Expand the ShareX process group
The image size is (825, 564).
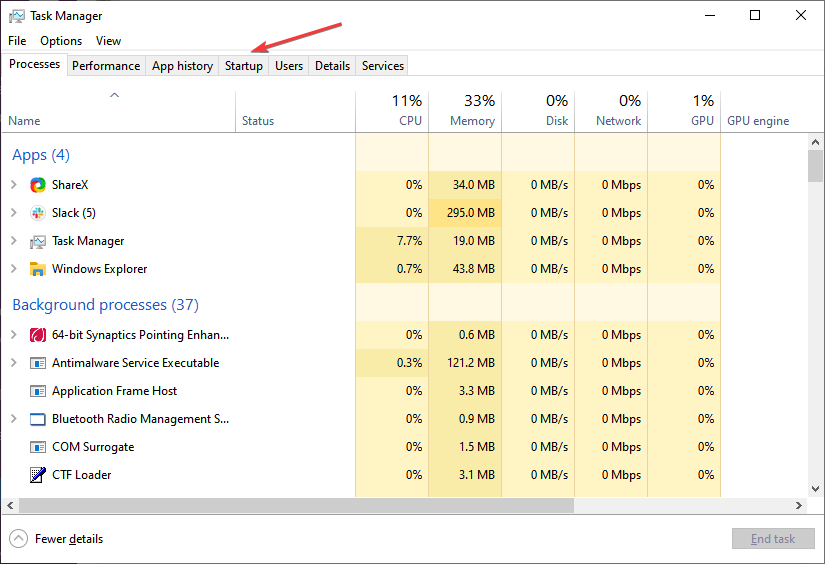click(x=14, y=185)
